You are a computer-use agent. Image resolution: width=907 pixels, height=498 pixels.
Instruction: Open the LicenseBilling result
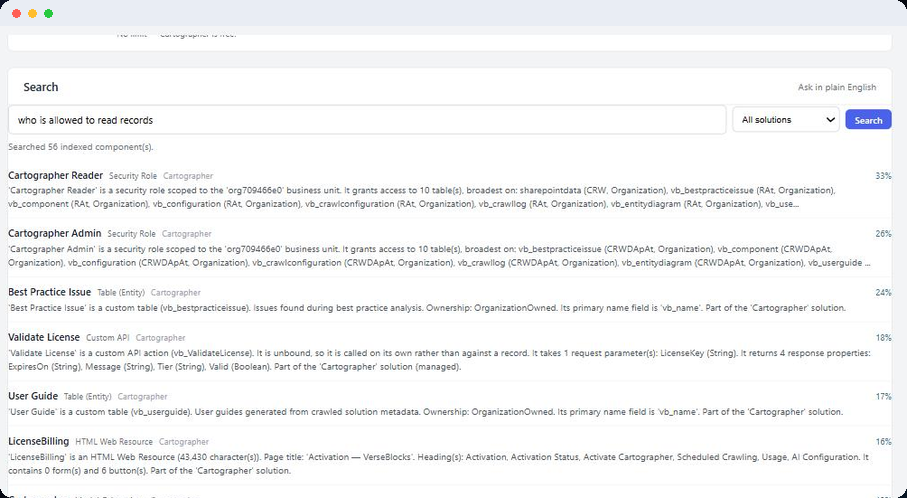point(38,441)
